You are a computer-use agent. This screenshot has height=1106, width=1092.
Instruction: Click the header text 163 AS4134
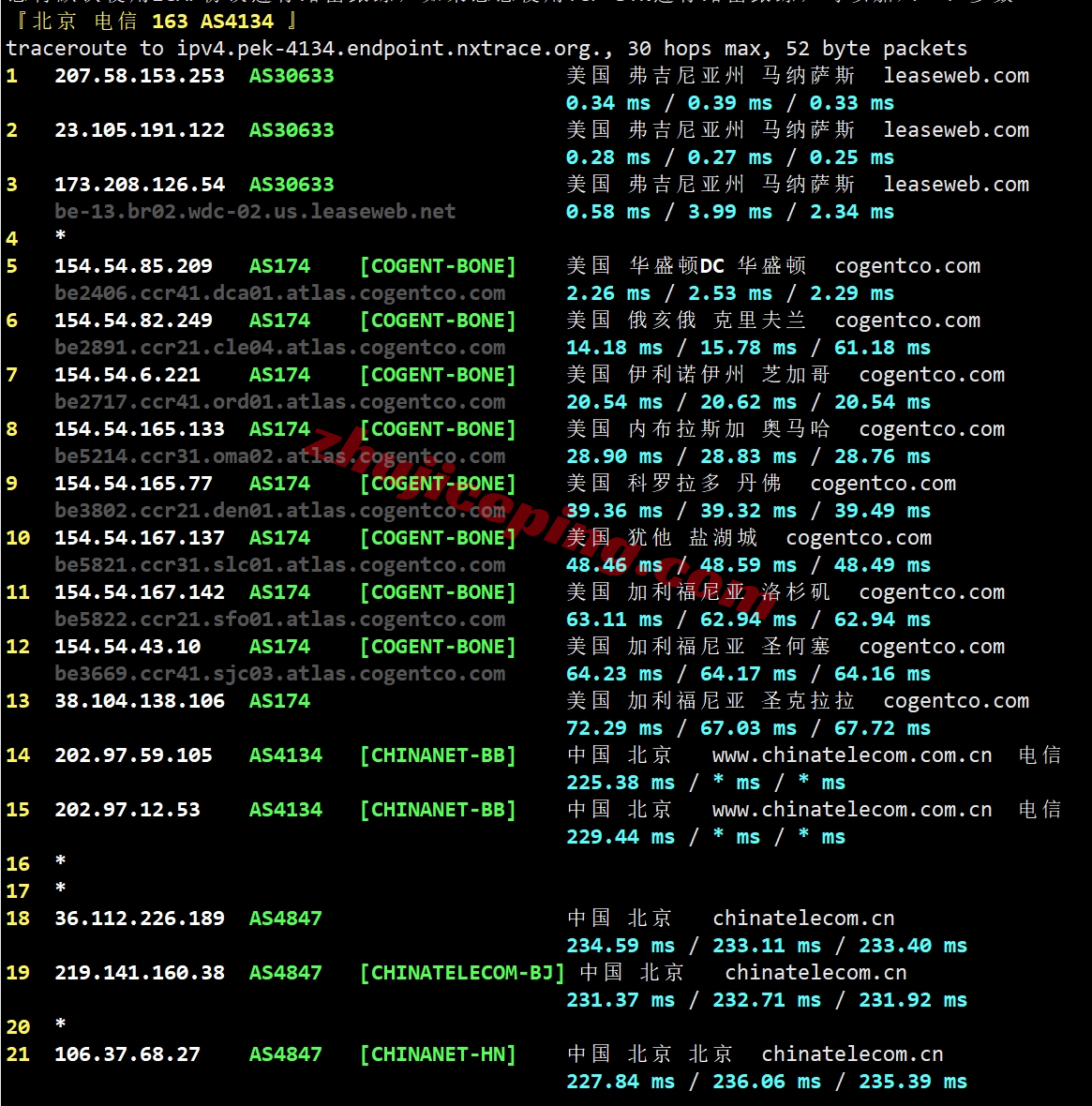pos(213,22)
